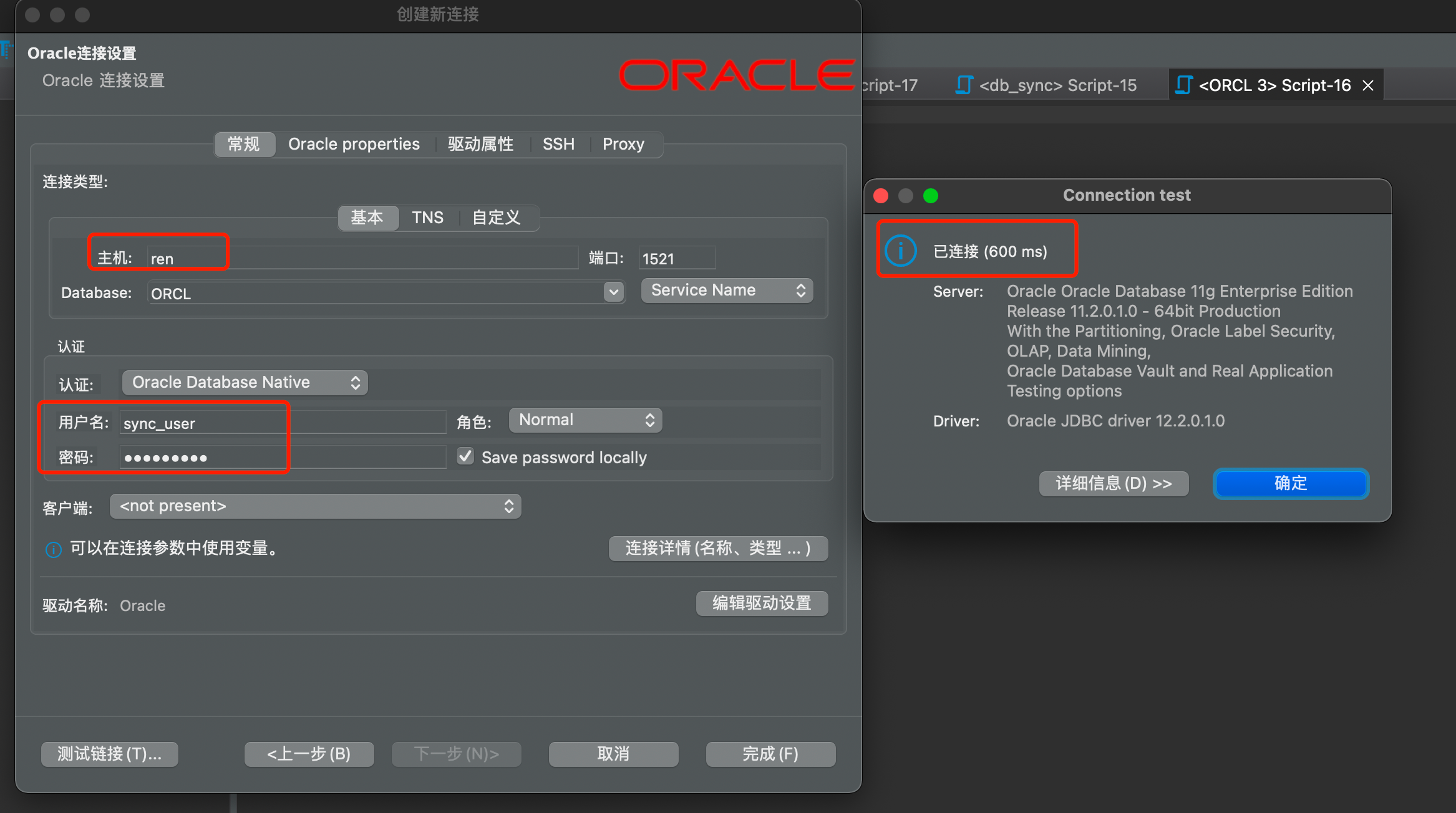Click 详细信息 (D) button
Viewport: 1456px width, 813px height.
(x=1114, y=484)
